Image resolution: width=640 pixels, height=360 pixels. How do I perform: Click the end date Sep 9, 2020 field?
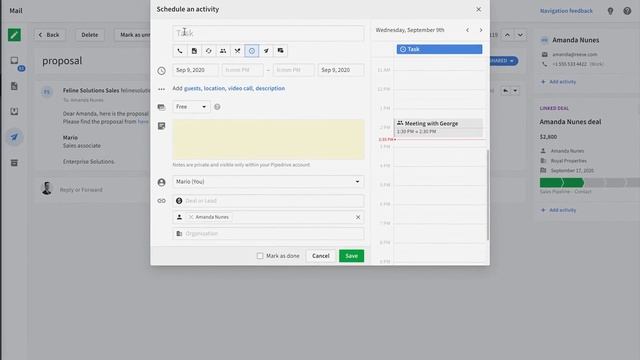point(341,70)
